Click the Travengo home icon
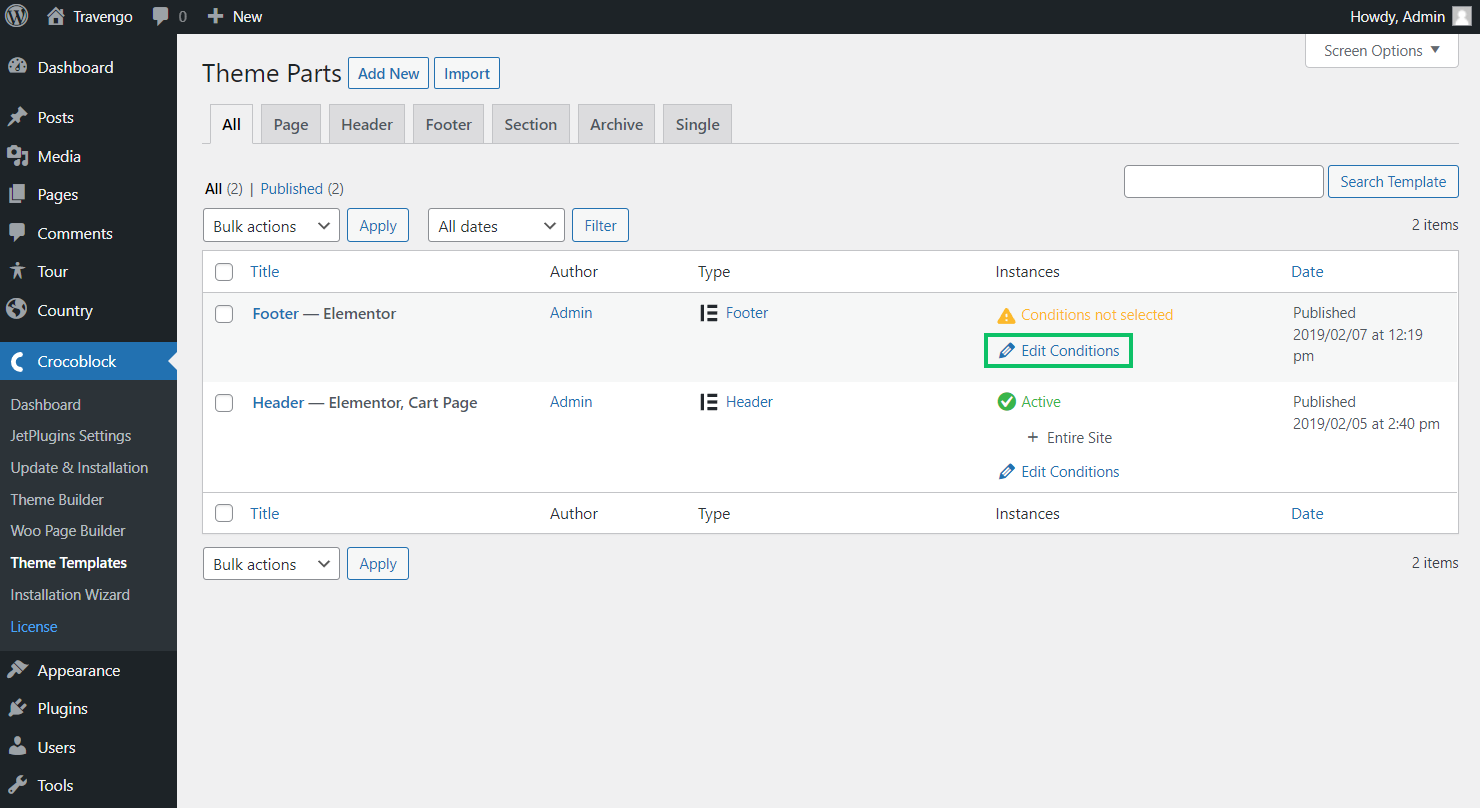 [56, 17]
